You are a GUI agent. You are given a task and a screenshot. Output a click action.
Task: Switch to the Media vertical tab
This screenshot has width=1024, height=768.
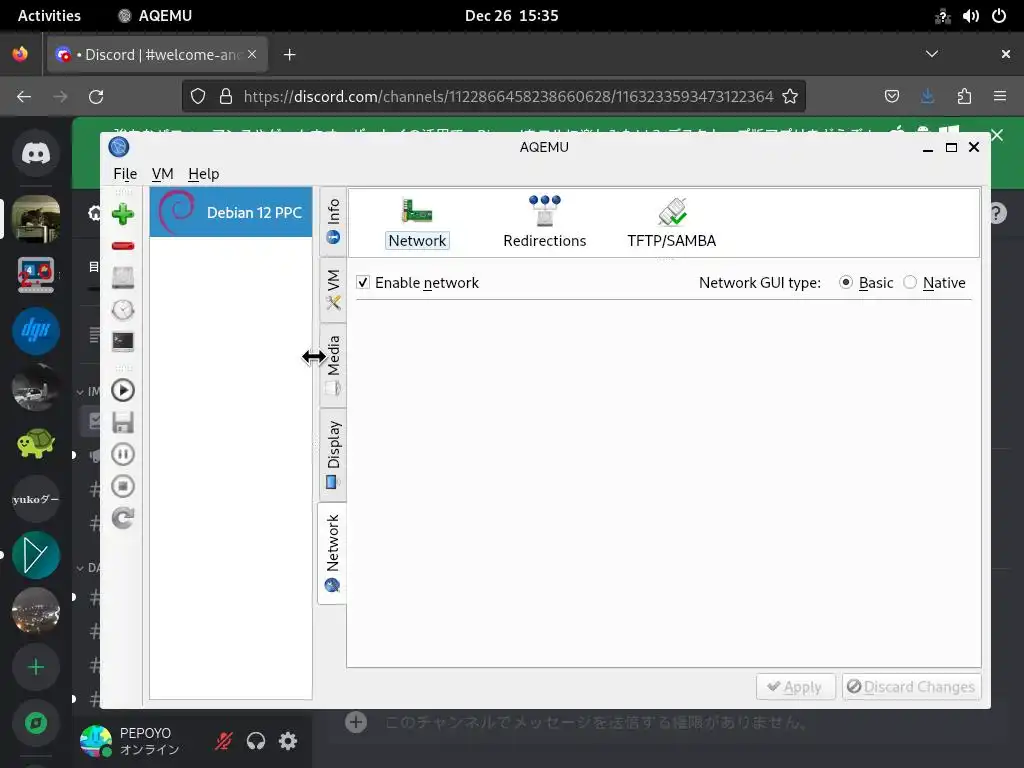click(333, 366)
